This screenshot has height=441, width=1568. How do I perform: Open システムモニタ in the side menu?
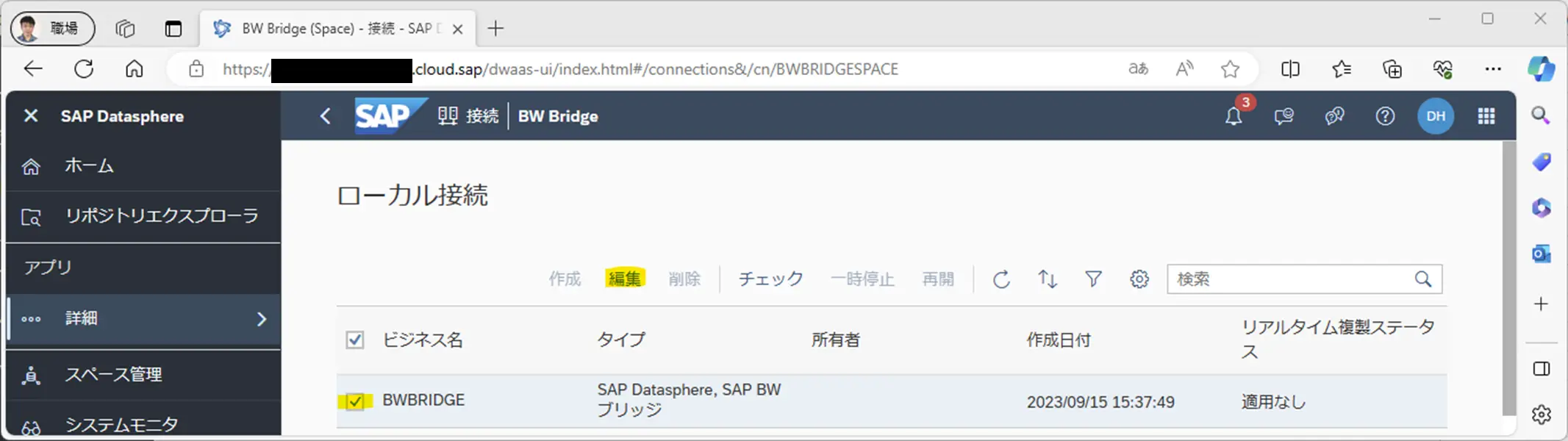[x=143, y=424]
